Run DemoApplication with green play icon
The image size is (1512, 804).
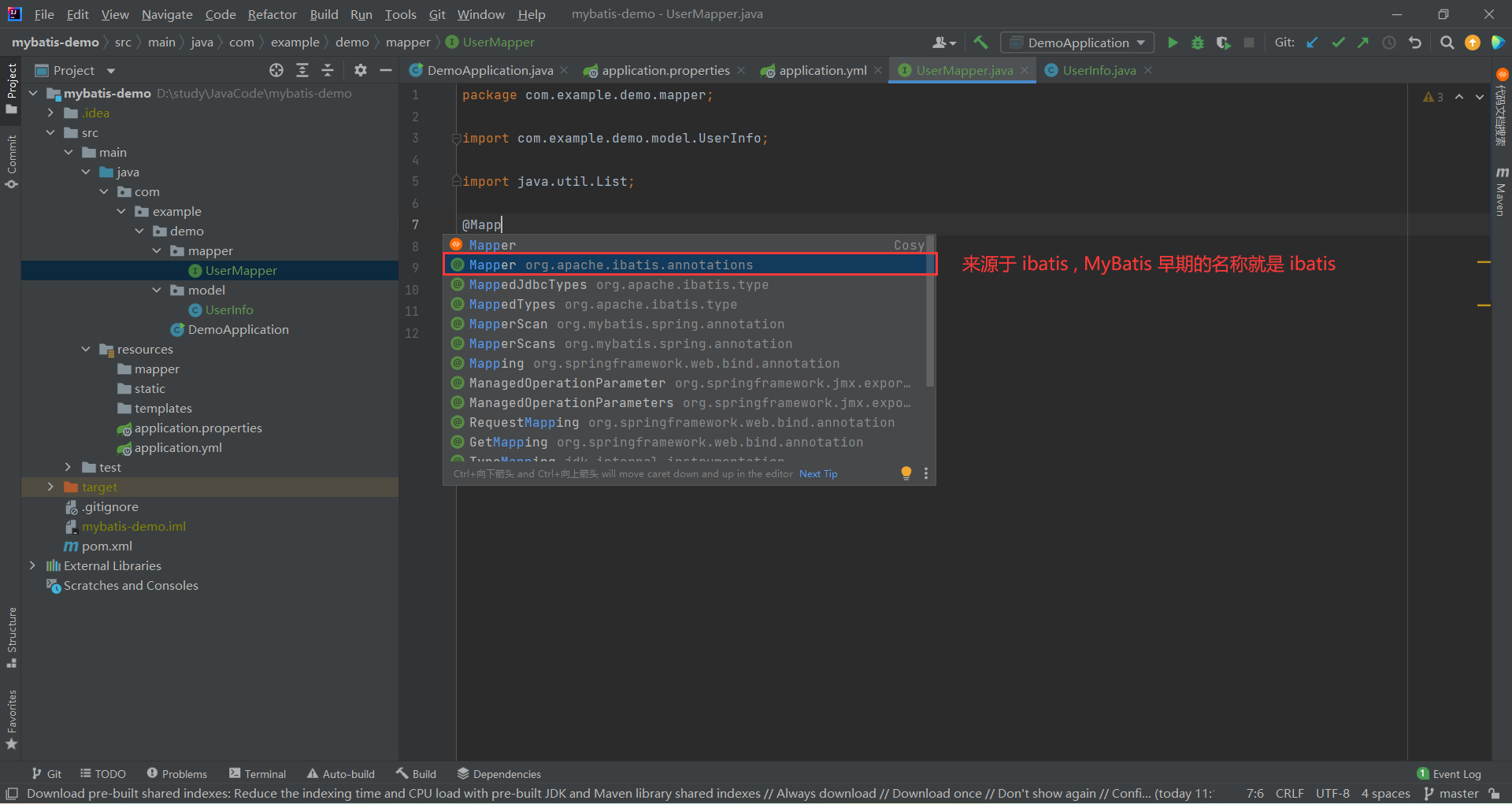(x=1173, y=43)
